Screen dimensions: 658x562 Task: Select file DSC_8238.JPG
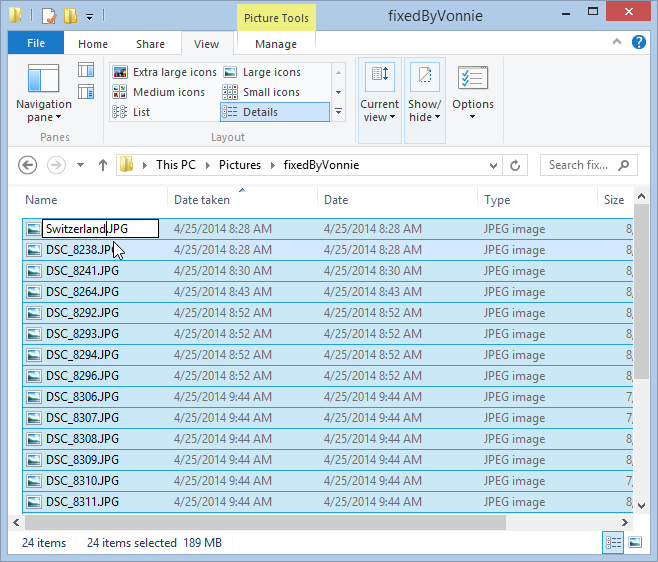[x=328, y=250]
